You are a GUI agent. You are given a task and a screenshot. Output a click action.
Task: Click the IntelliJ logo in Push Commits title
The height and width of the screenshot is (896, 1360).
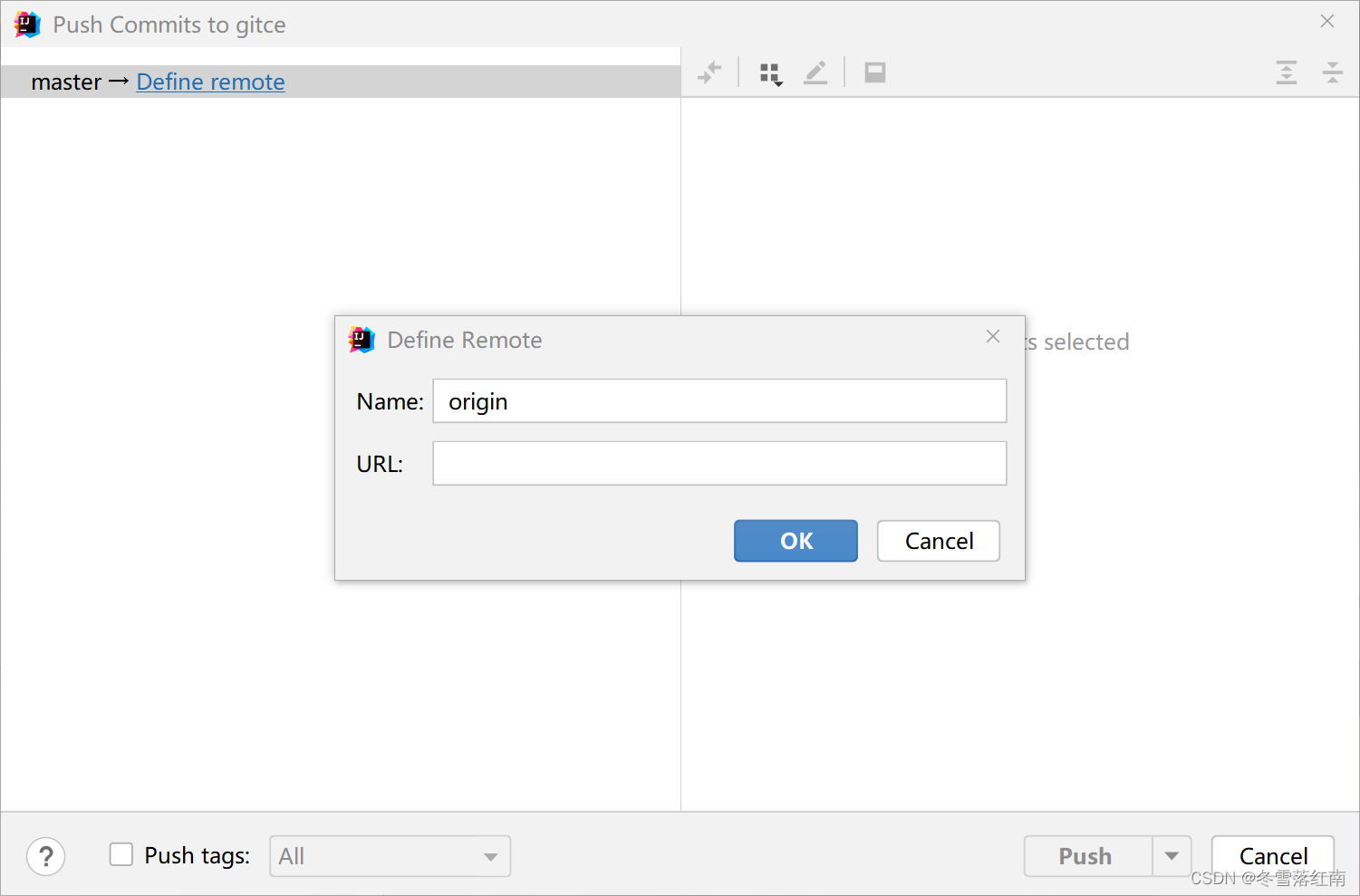coord(27,24)
